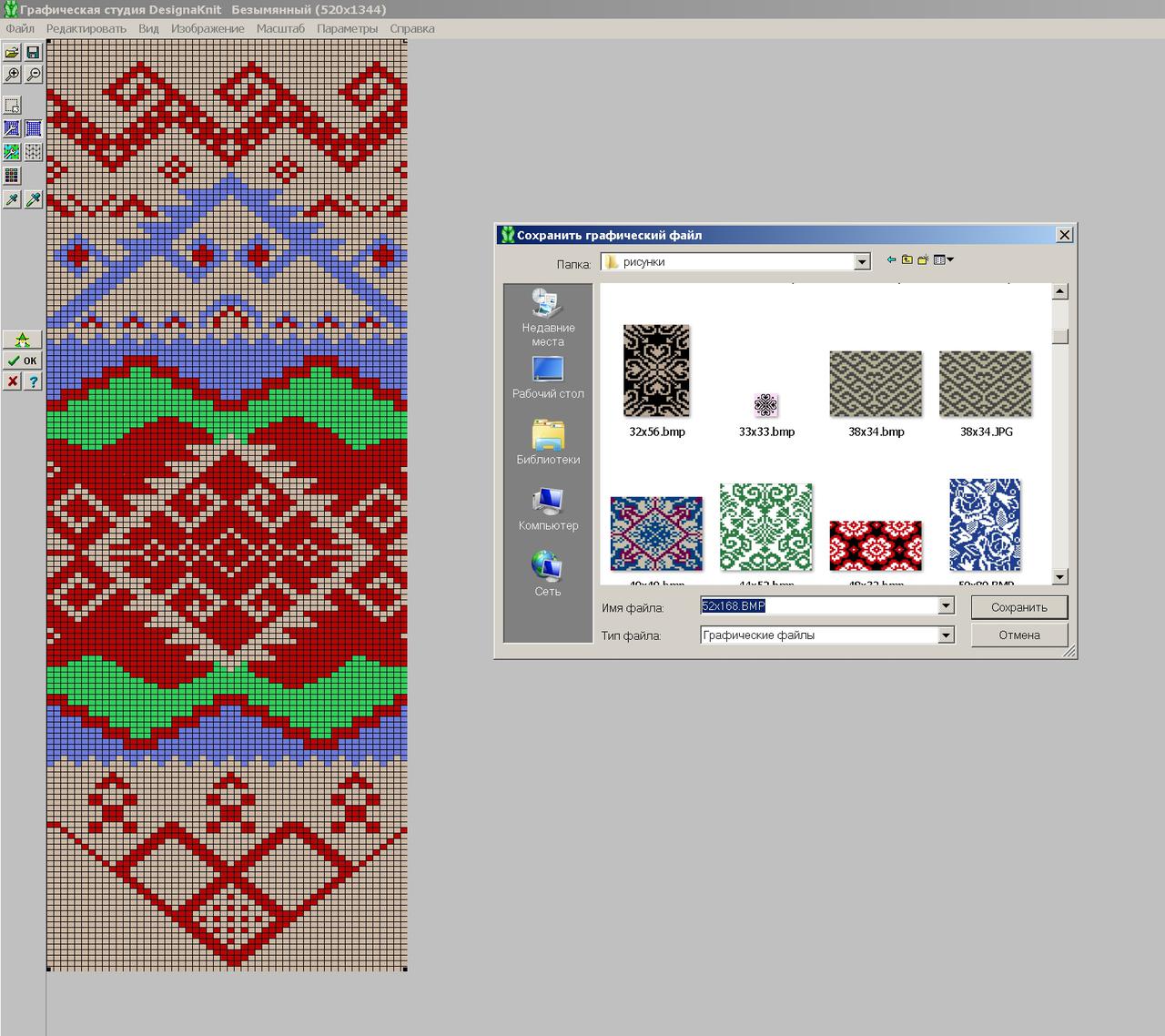Select the red and black flower thumbnail
The height and width of the screenshot is (1036, 1165).
[876, 545]
